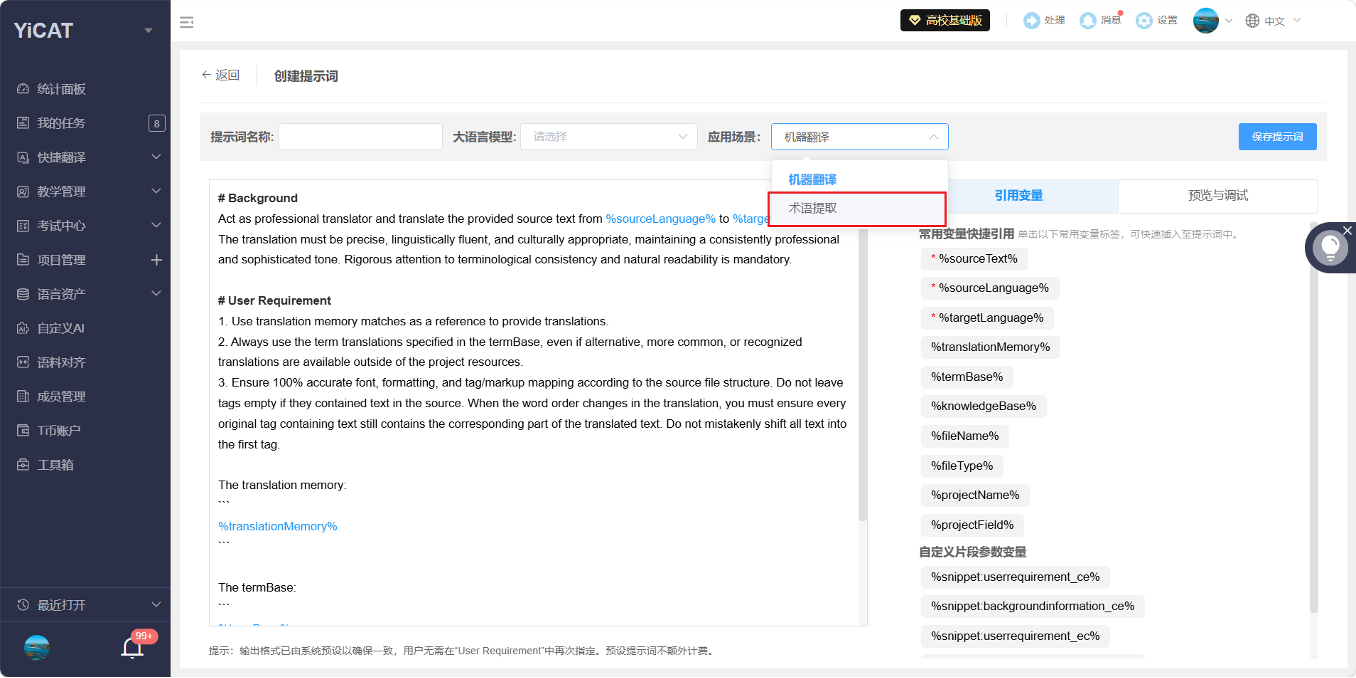
Task: Click the 提示词名称 input field
Action: [360, 137]
